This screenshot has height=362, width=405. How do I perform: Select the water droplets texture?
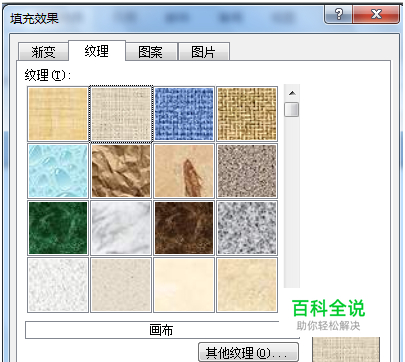(x=58, y=171)
